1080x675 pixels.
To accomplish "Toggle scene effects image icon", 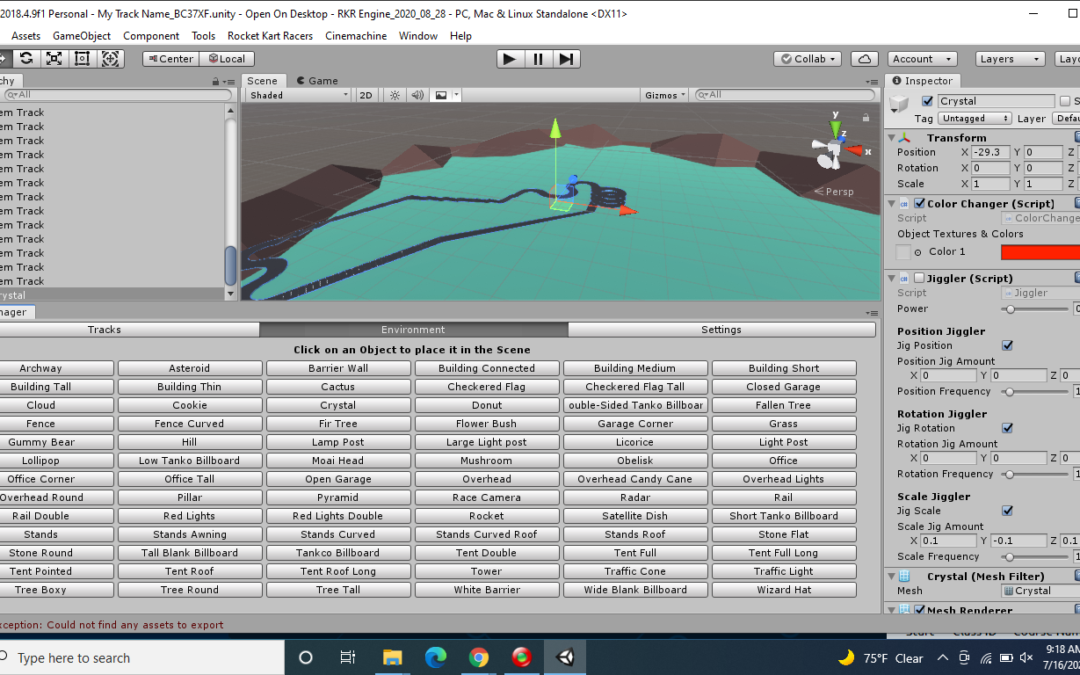I will click(441, 95).
